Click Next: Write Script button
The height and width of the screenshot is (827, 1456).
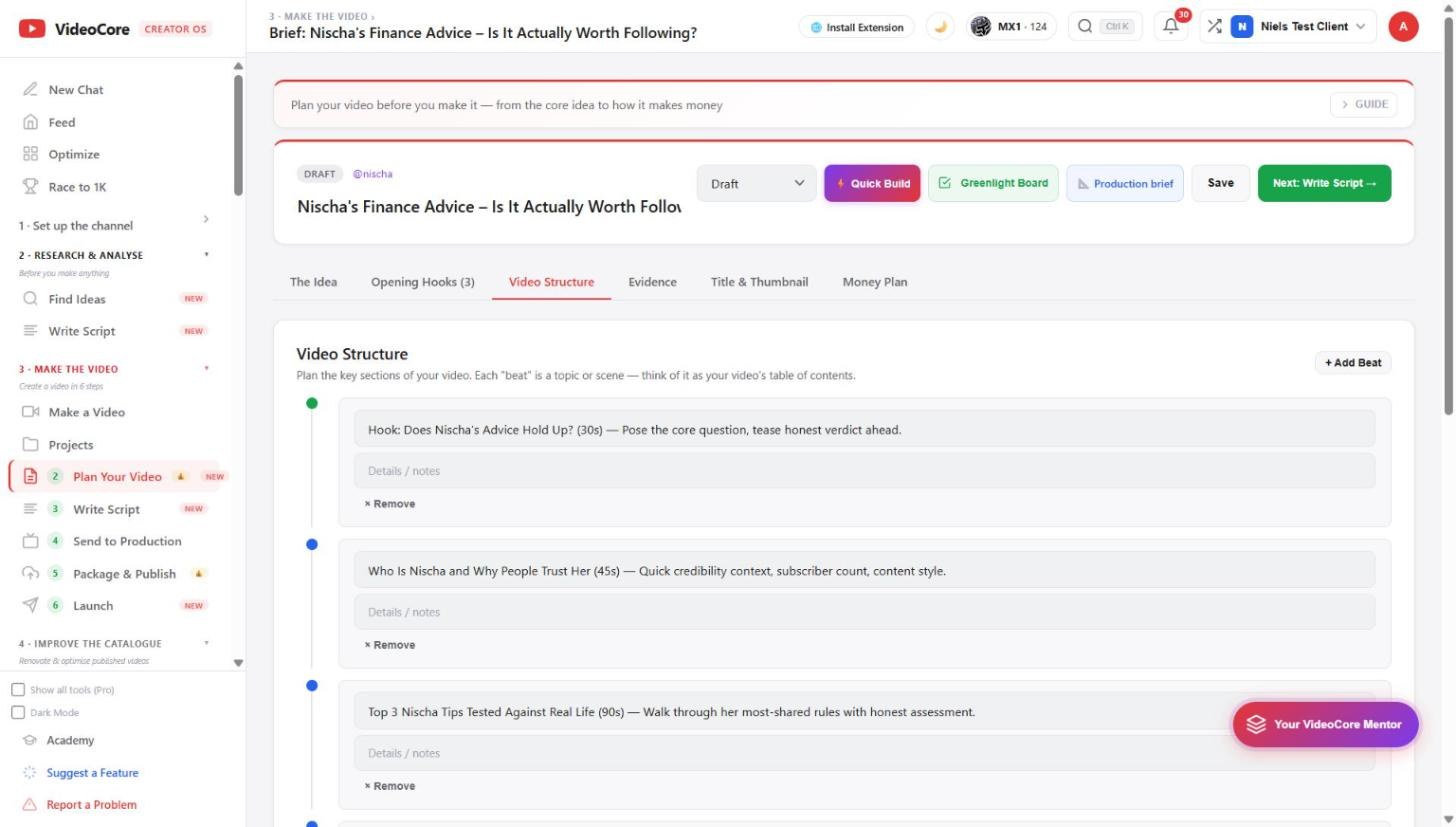(1324, 183)
